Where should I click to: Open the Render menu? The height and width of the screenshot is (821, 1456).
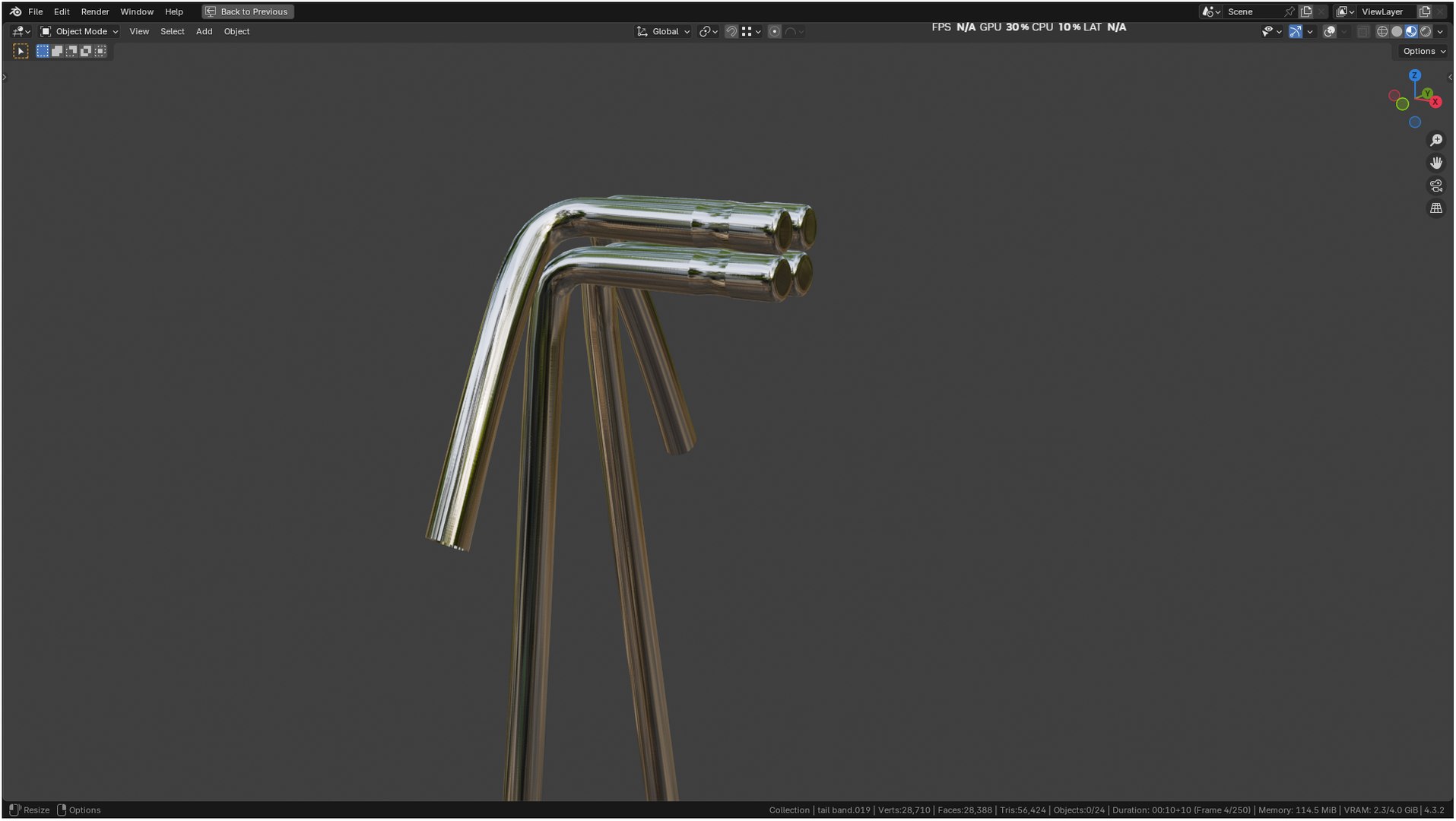coord(95,11)
